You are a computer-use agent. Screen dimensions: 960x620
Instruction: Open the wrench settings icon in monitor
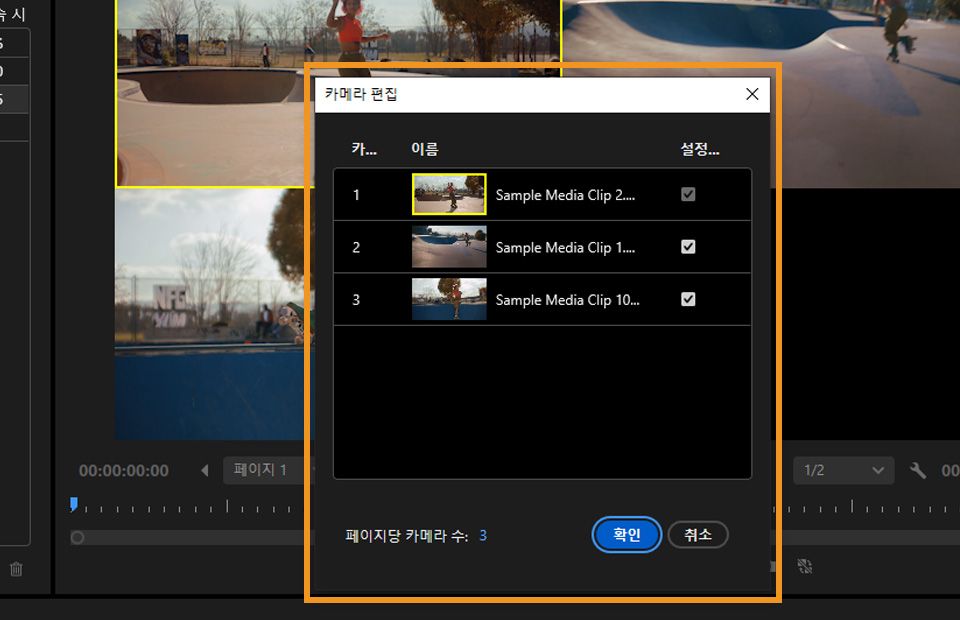pyautogui.click(x=917, y=470)
